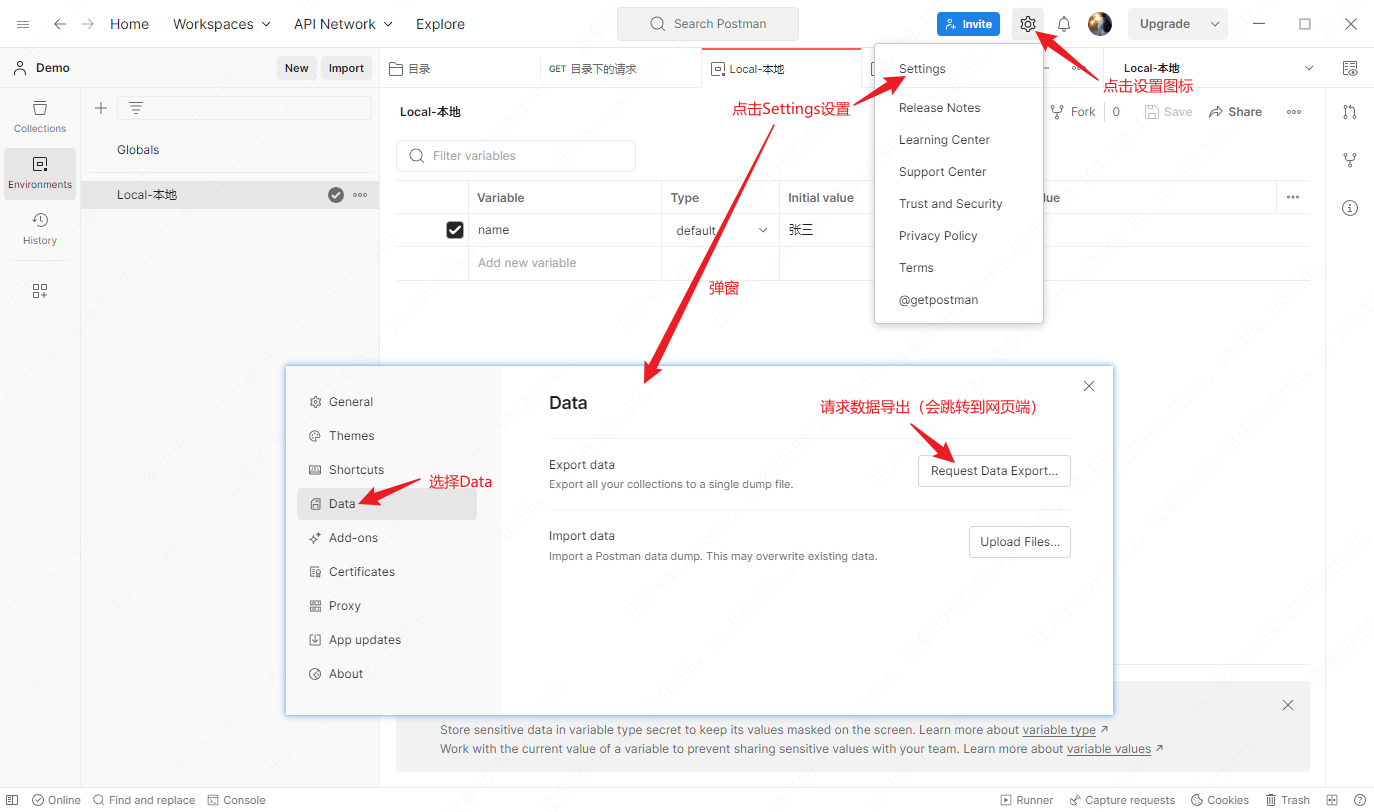The image size is (1374, 812).
Task: Go back with the left arrow
Action: pos(60,24)
